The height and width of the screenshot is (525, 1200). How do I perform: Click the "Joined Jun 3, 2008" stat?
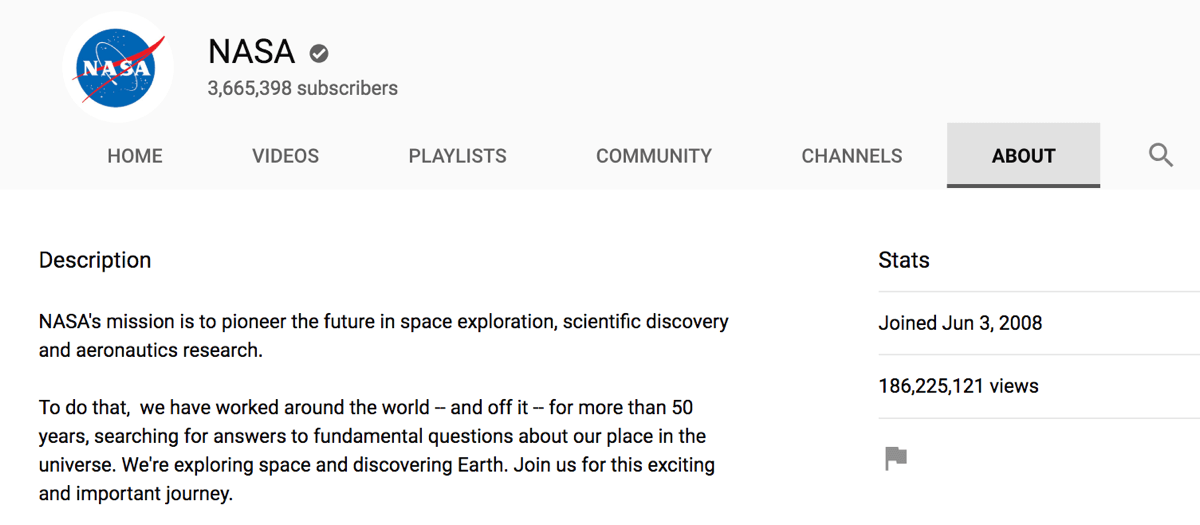click(x=960, y=323)
